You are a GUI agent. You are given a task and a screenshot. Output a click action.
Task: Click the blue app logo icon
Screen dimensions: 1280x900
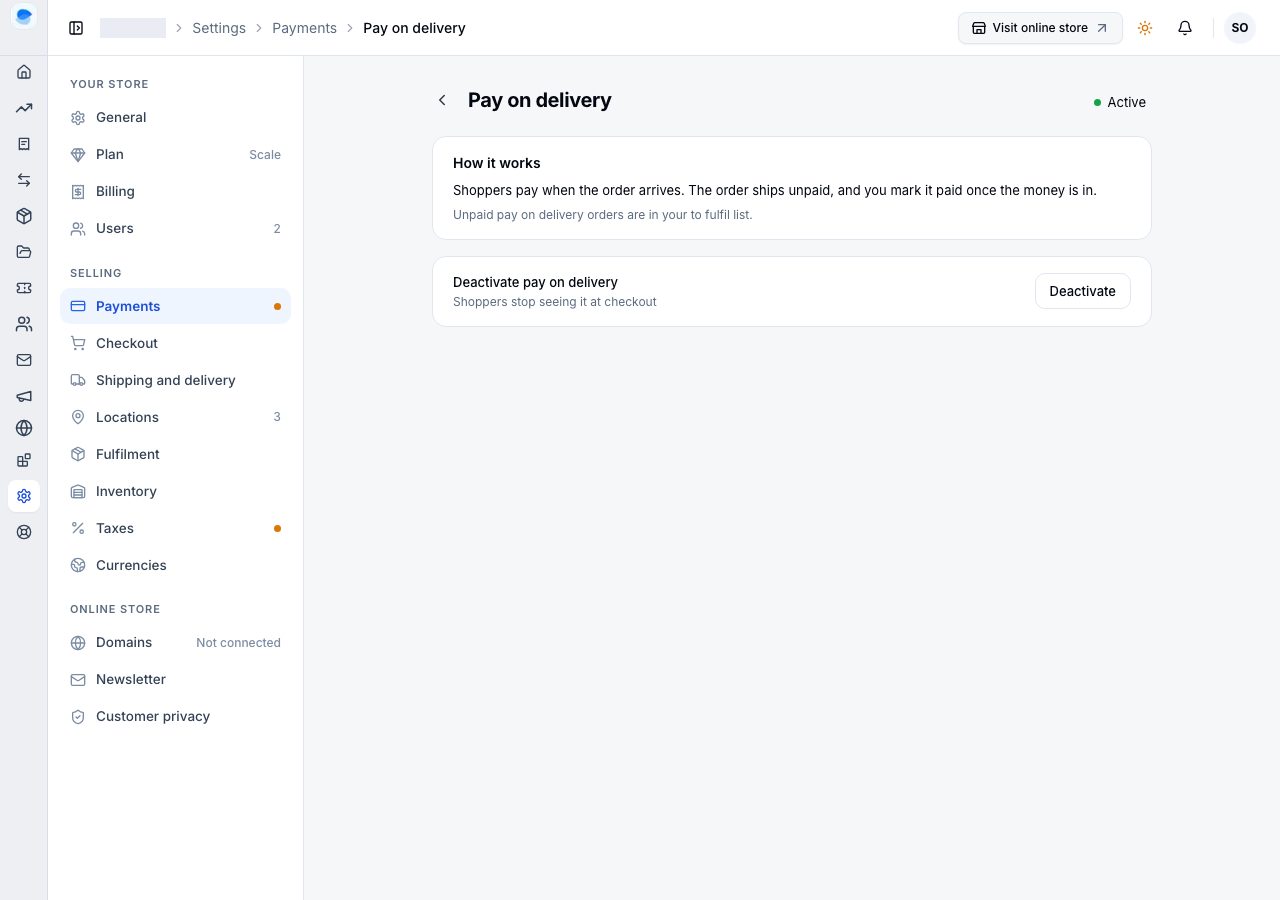click(24, 16)
